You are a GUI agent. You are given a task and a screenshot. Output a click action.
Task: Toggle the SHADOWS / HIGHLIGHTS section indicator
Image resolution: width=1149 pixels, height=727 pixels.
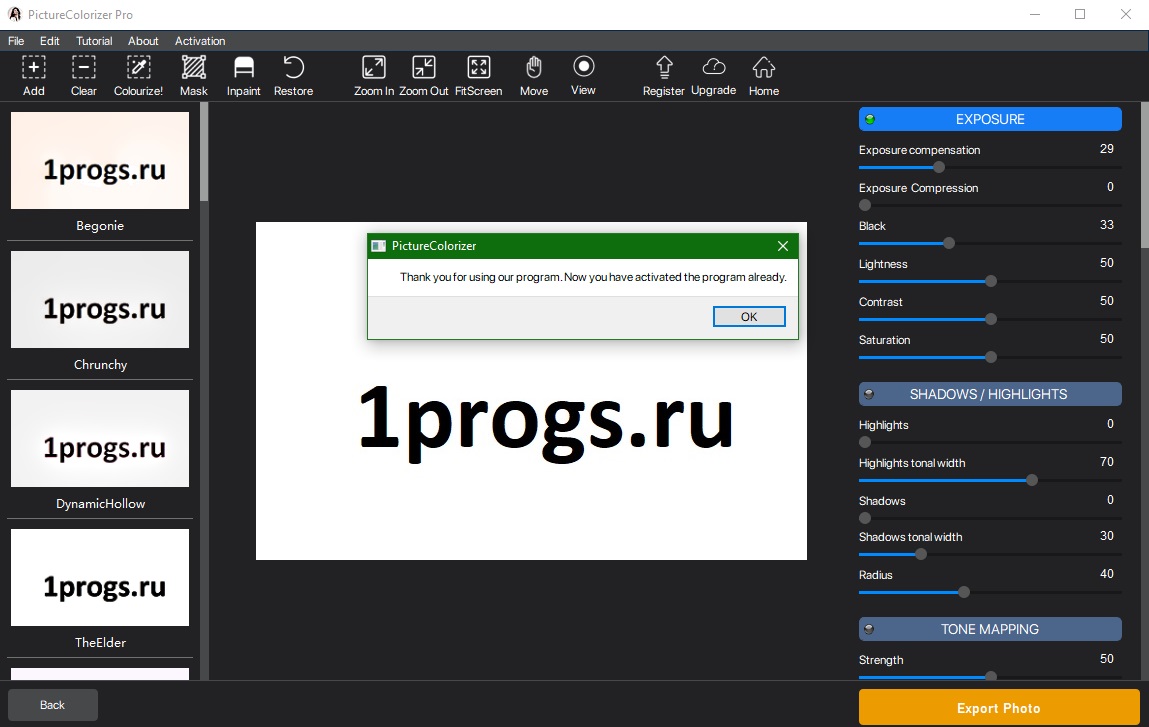click(x=869, y=394)
